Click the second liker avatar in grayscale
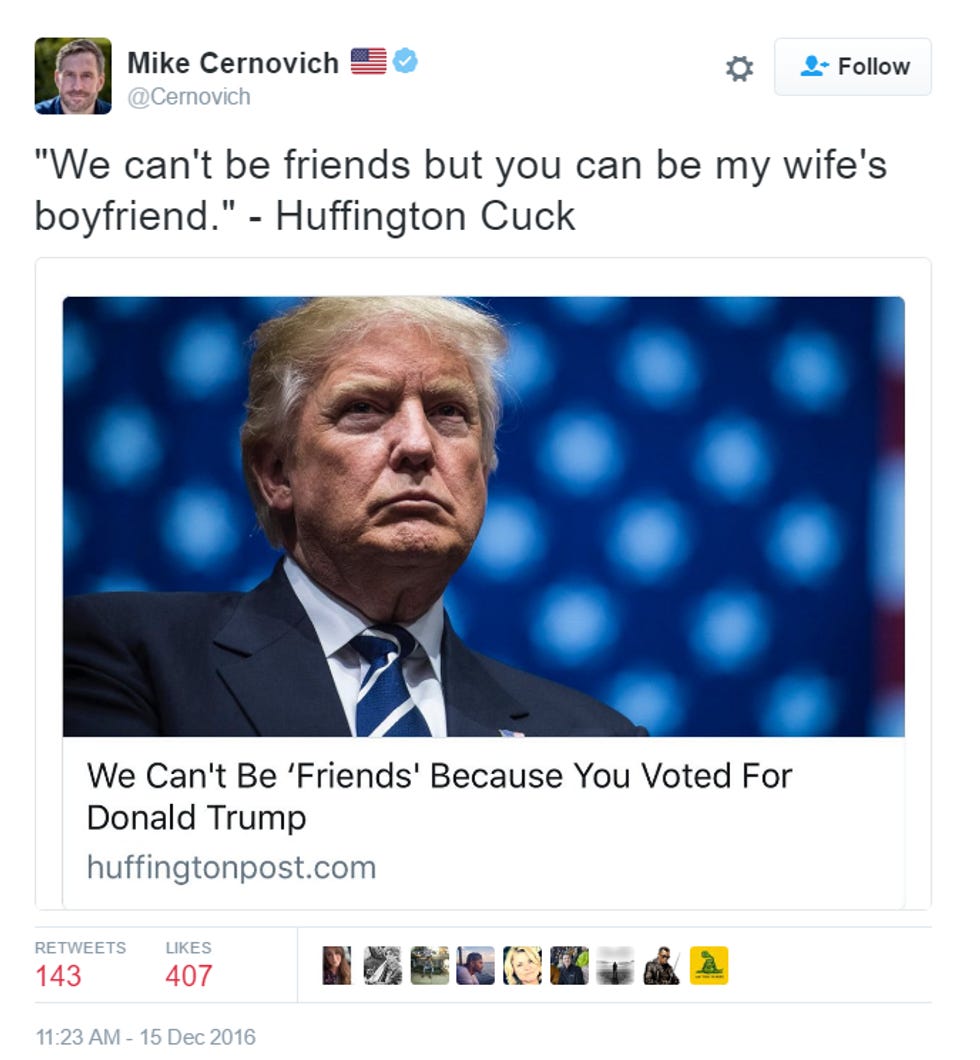Image resolution: width=980 pixels, height=1060 pixels. point(383,965)
